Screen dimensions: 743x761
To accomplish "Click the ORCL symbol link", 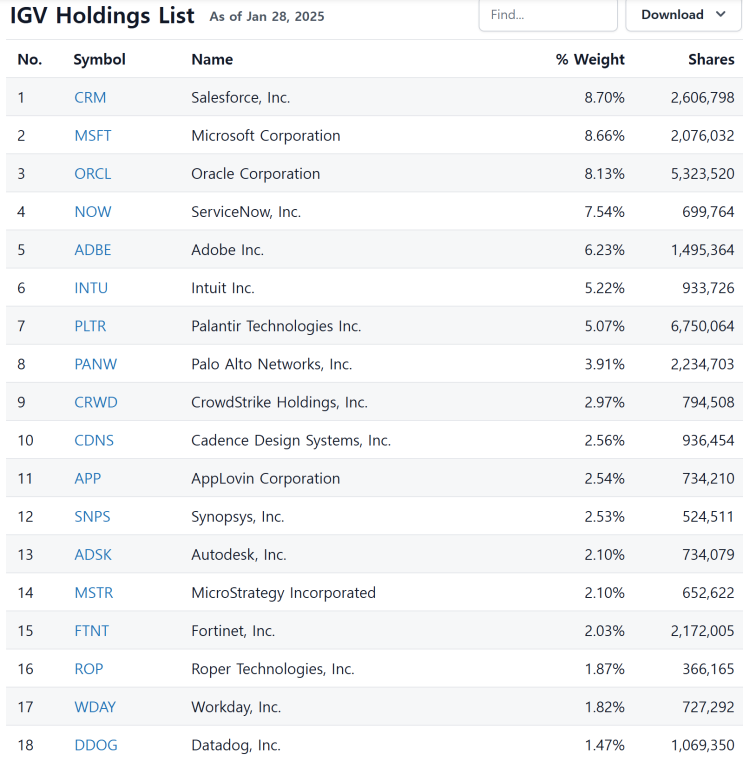I will [x=92, y=174].
